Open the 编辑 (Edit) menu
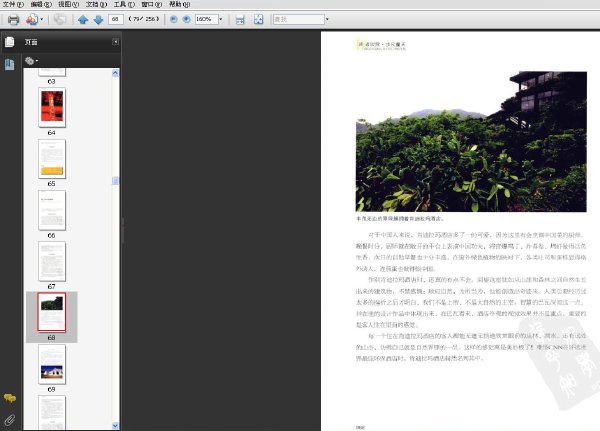600x431 pixels. [41, 4]
